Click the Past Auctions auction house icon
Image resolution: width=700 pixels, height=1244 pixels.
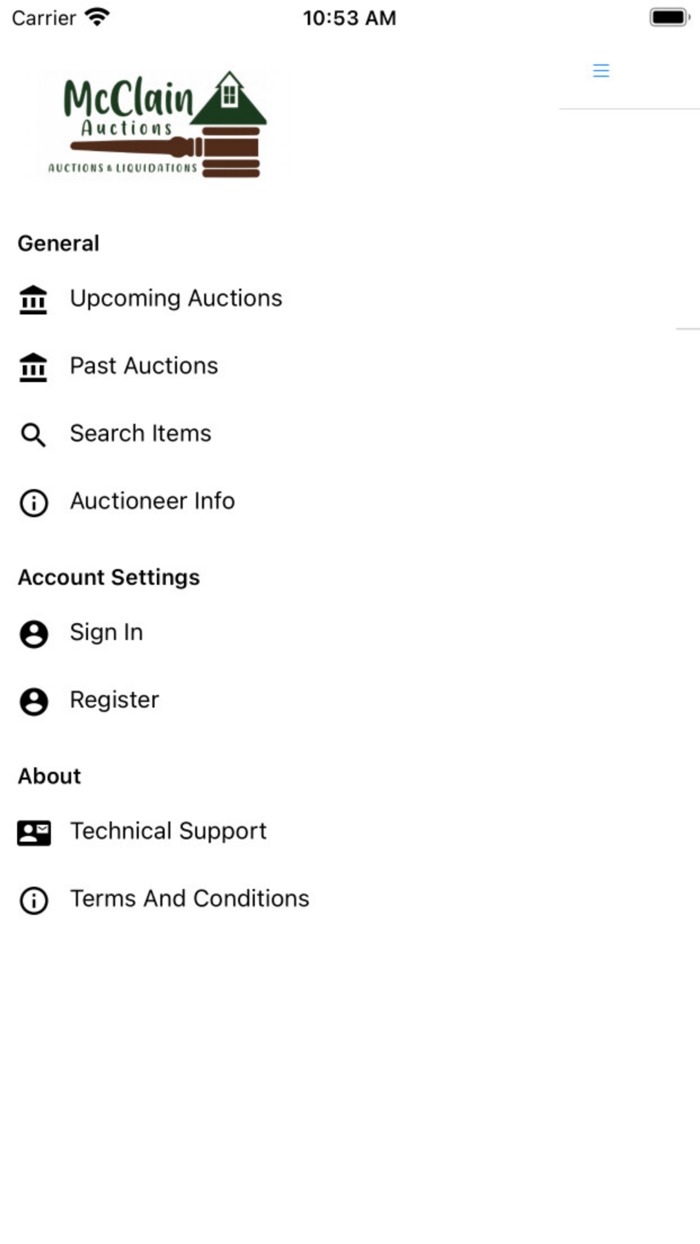click(33, 366)
